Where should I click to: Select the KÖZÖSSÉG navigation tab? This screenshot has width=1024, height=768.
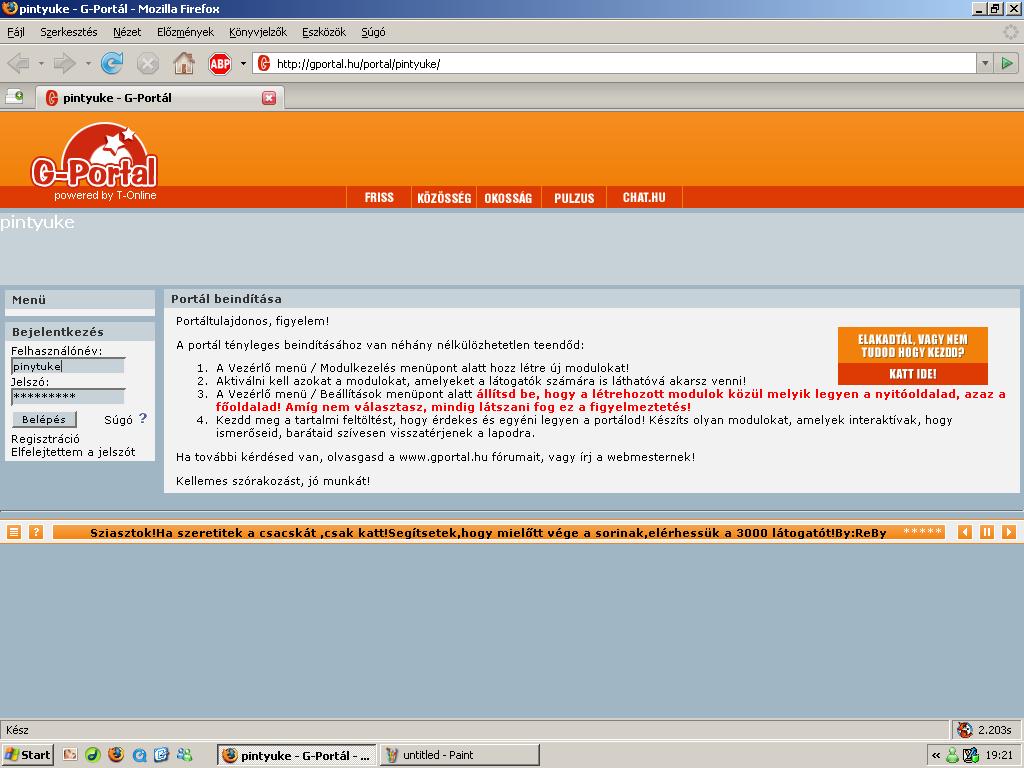(x=444, y=198)
